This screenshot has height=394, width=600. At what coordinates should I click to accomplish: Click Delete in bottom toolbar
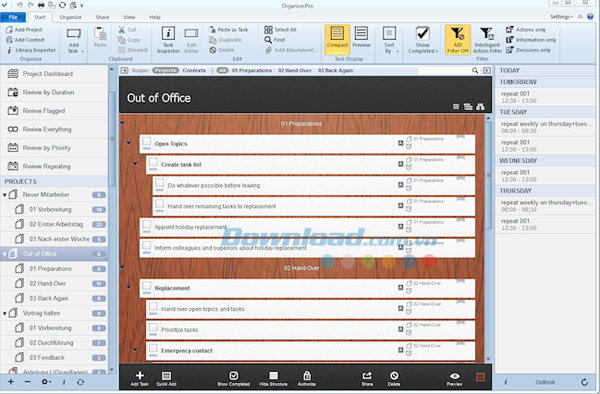click(x=394, y=378)
